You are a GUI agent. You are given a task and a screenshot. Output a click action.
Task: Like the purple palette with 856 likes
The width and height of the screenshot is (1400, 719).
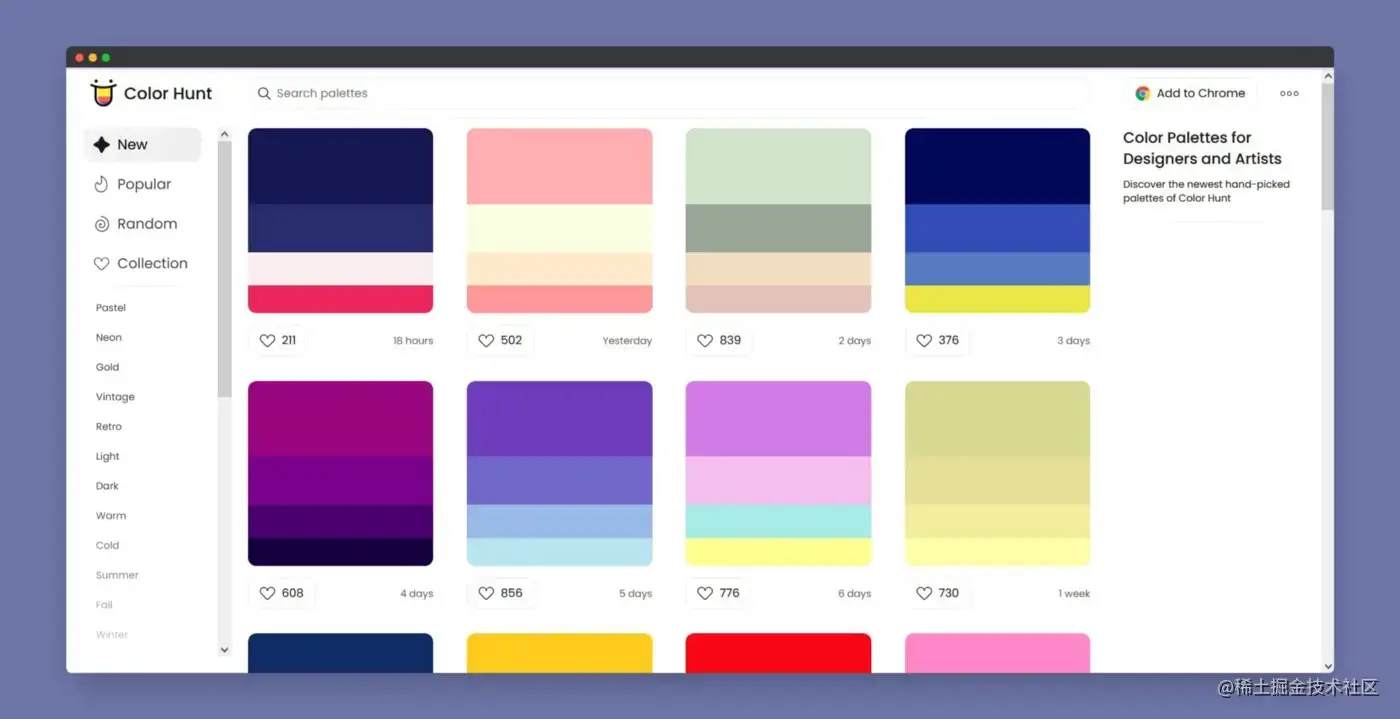(486, 593)
